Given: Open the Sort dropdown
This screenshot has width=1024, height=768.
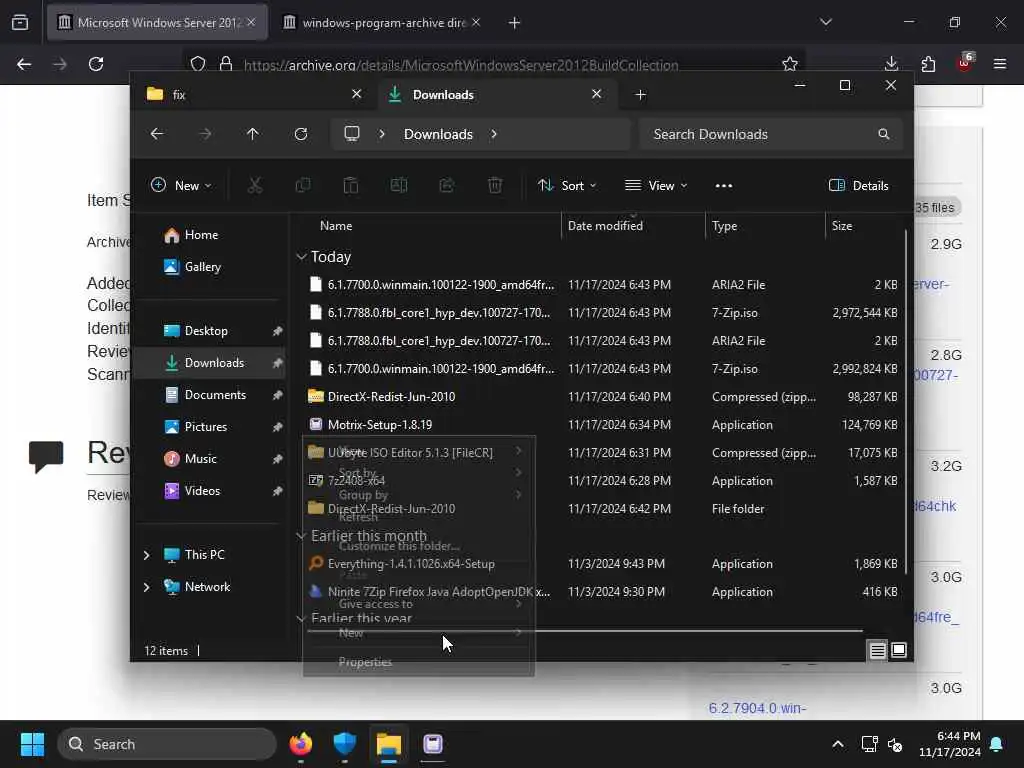Looking at the screenshot, I should [567, 185].
